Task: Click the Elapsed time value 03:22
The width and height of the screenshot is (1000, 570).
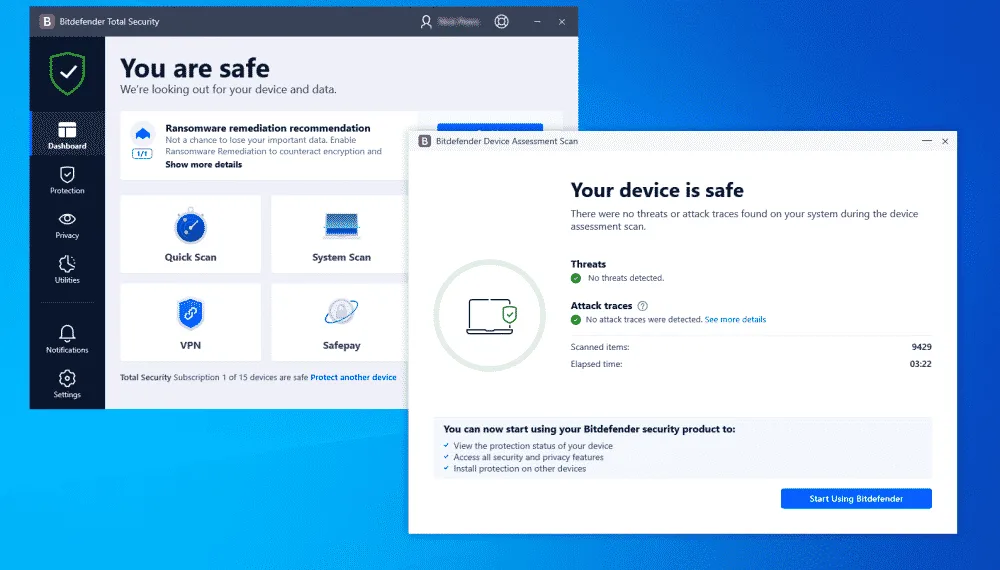Action: coord(920,364)
